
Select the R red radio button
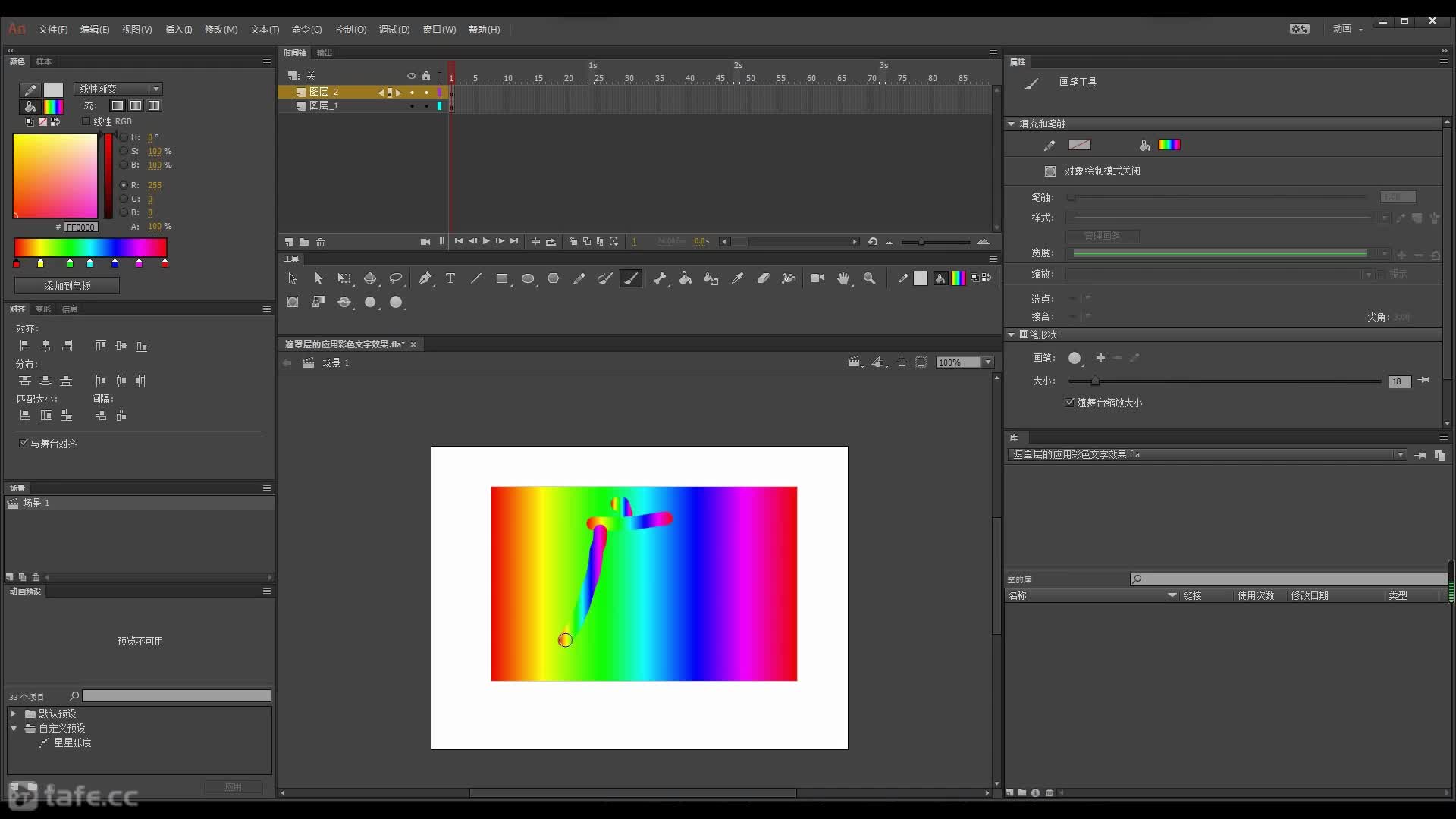point(124,185)
